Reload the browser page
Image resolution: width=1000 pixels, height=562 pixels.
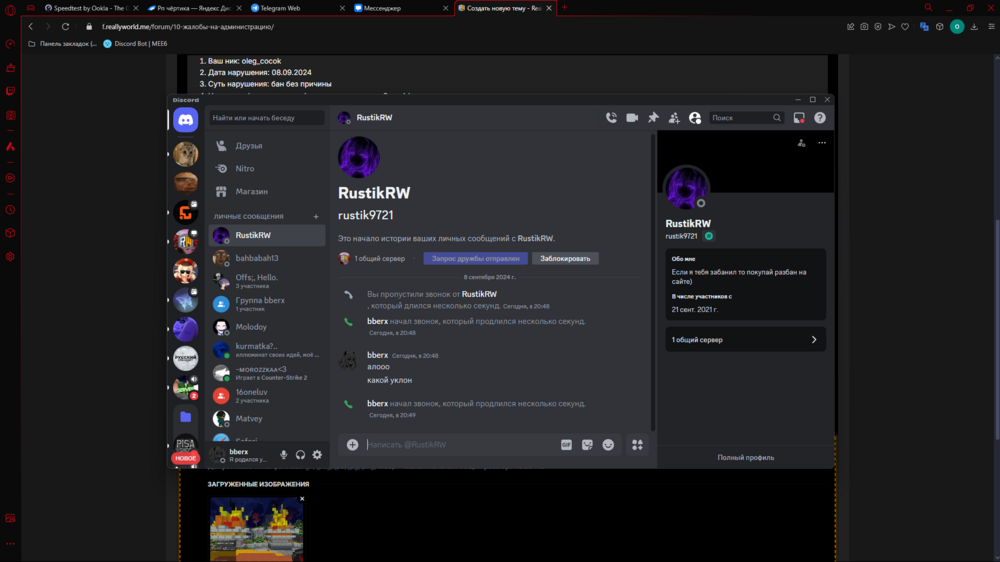click(x=65, y=27)
